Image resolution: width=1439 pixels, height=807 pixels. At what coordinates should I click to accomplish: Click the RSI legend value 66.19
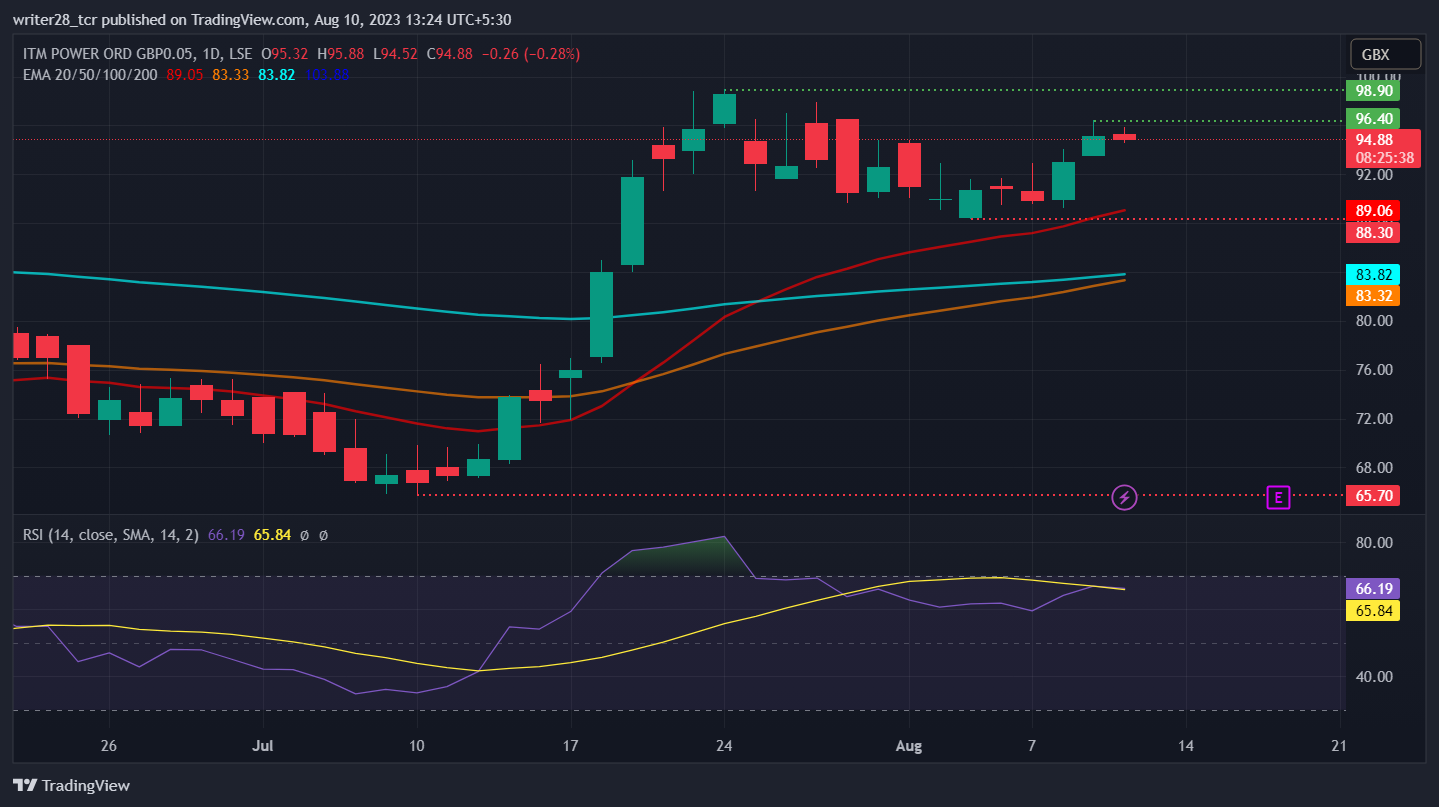point(226,535)
